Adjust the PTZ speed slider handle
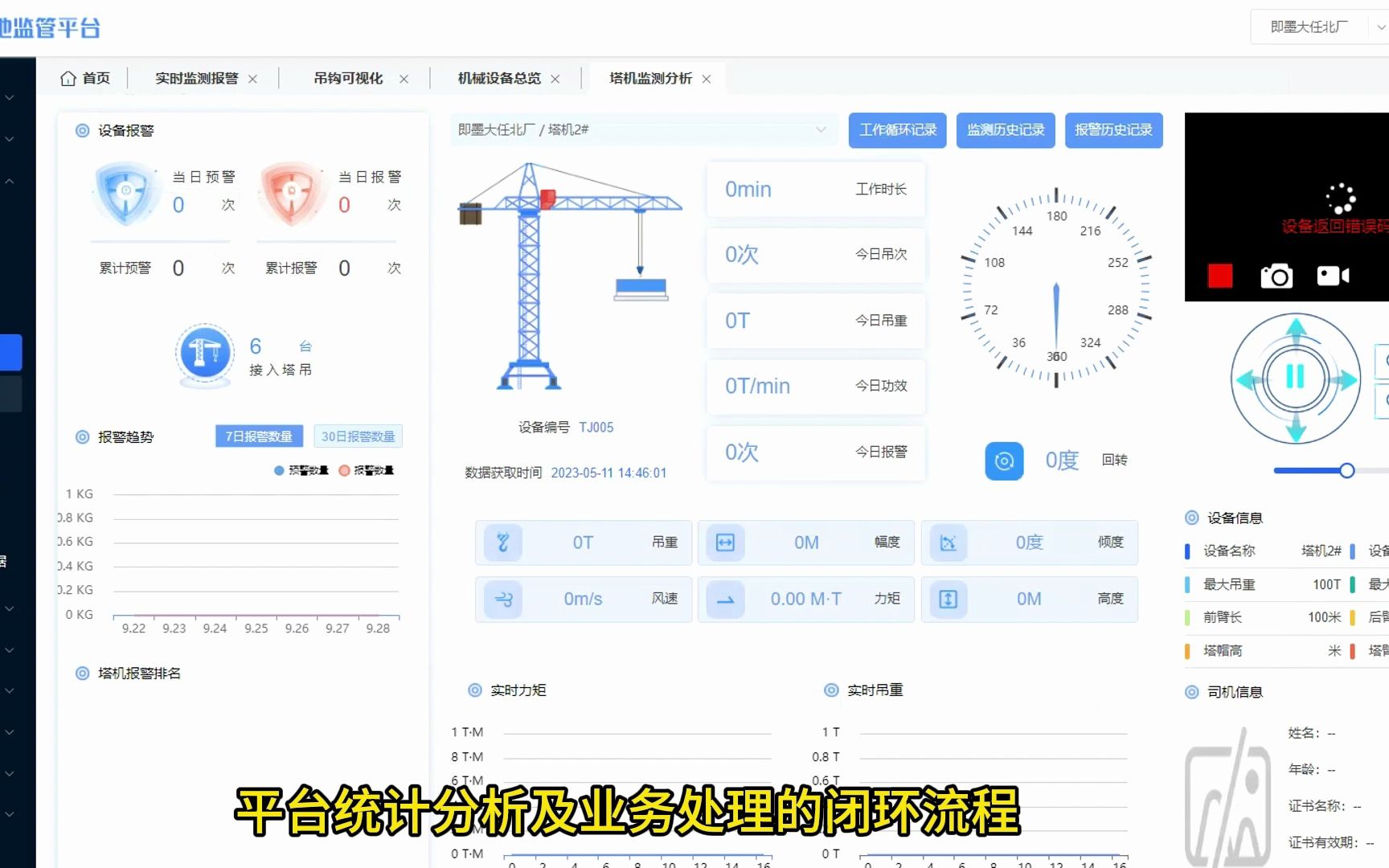Screen dimensions: 1389x868 click(x=1347, y=470)
